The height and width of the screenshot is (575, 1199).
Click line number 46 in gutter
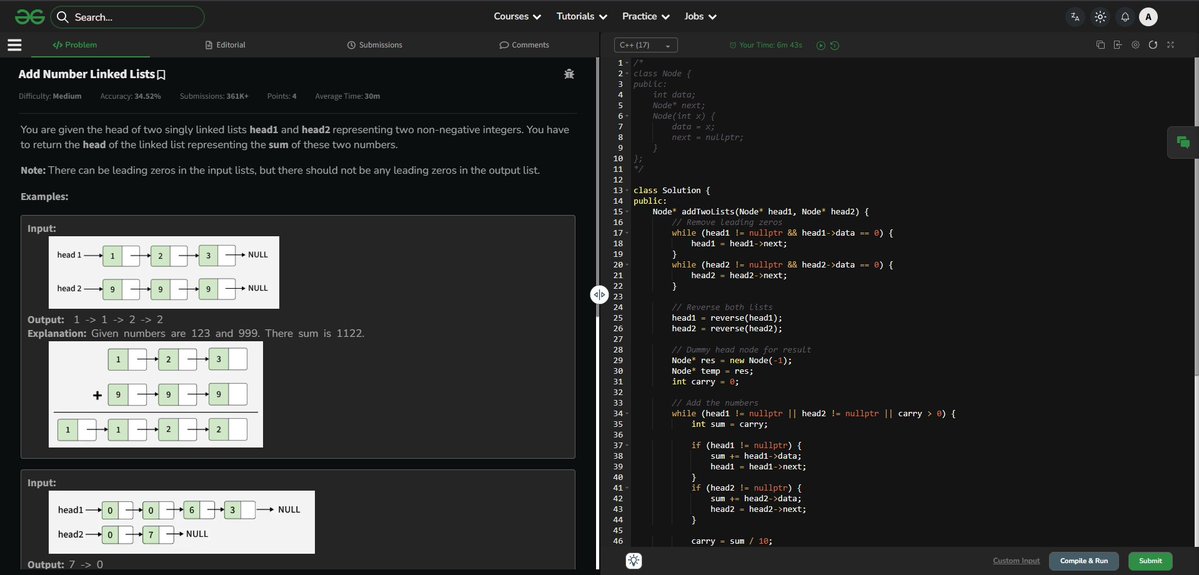(618, 541)
